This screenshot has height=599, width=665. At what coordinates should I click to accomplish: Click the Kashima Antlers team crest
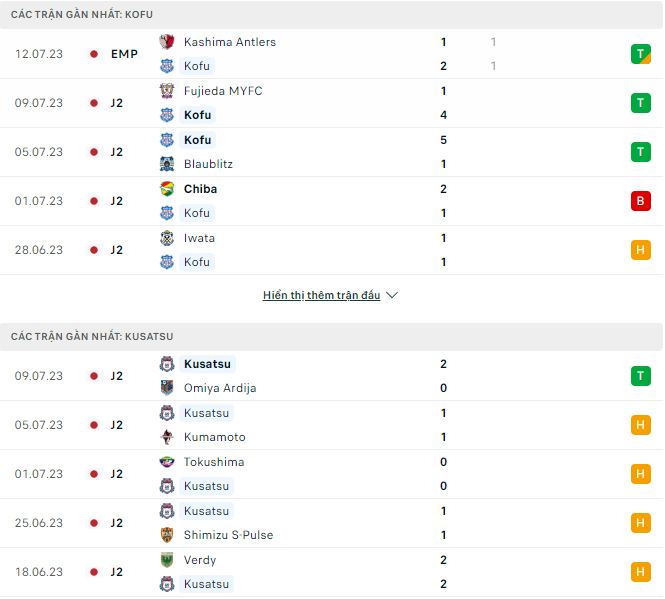[x=167, y=42]
